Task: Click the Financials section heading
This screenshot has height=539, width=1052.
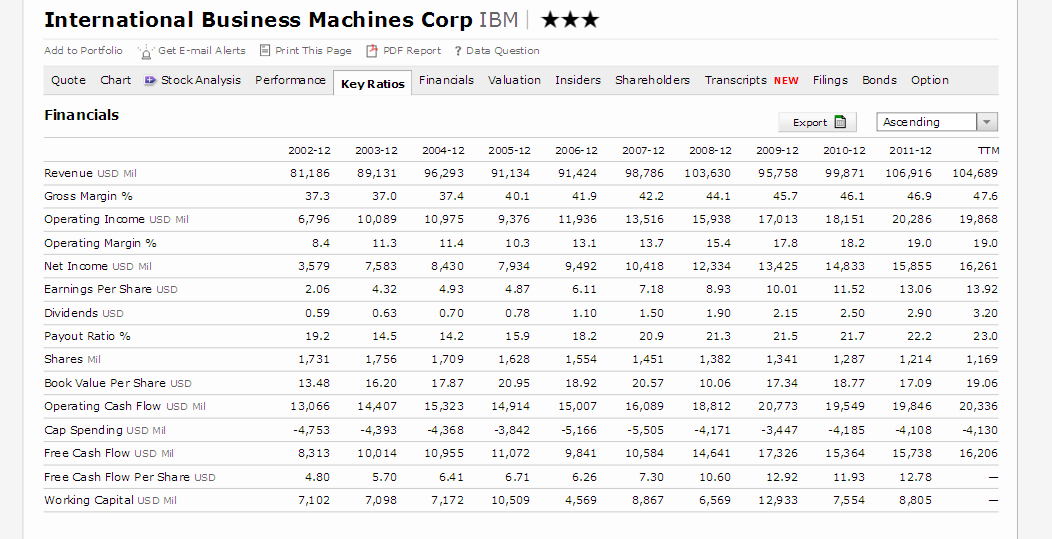Action: [x=81, y=115]
